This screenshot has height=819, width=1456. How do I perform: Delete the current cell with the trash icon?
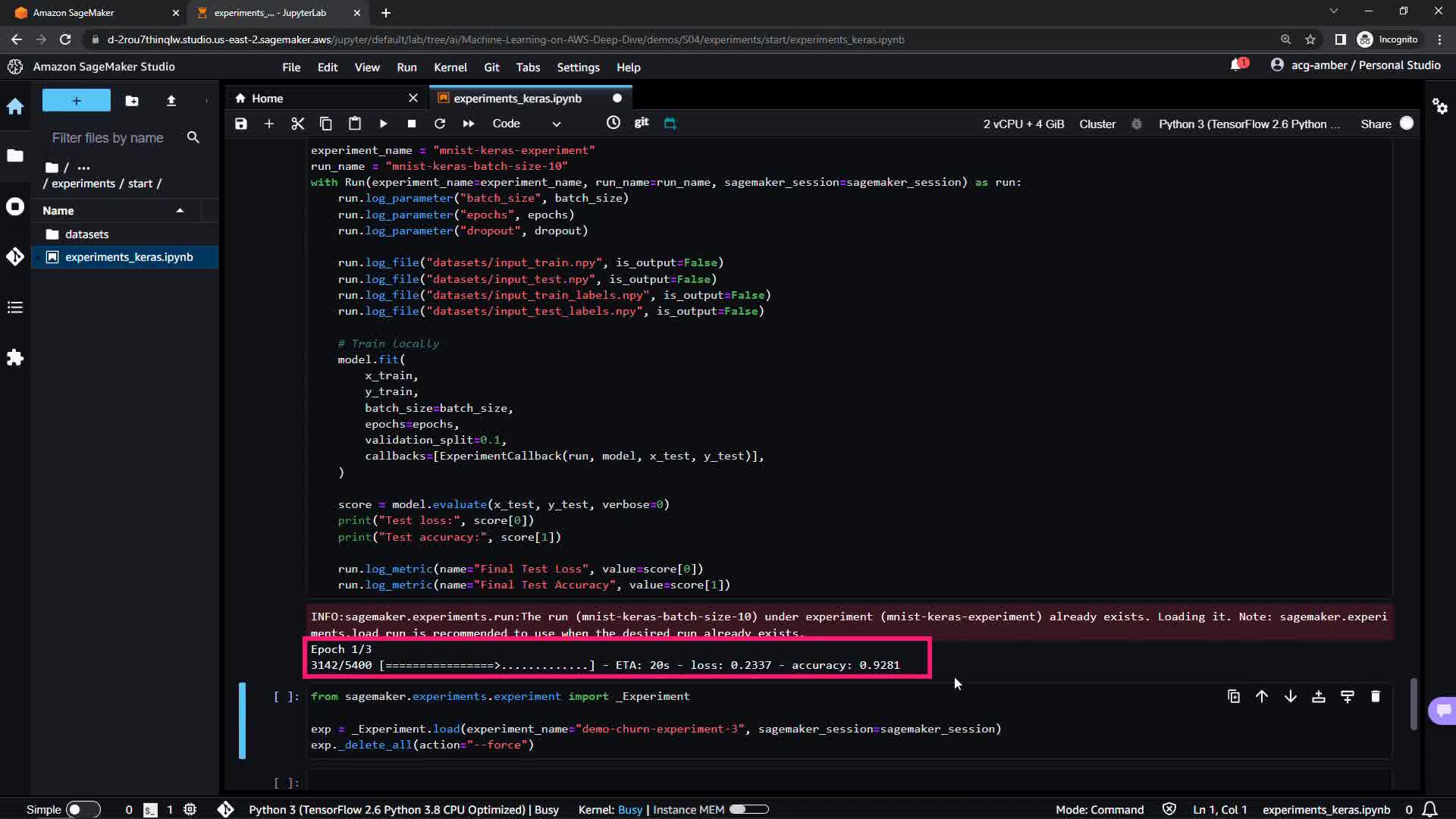coord(1376,696)
